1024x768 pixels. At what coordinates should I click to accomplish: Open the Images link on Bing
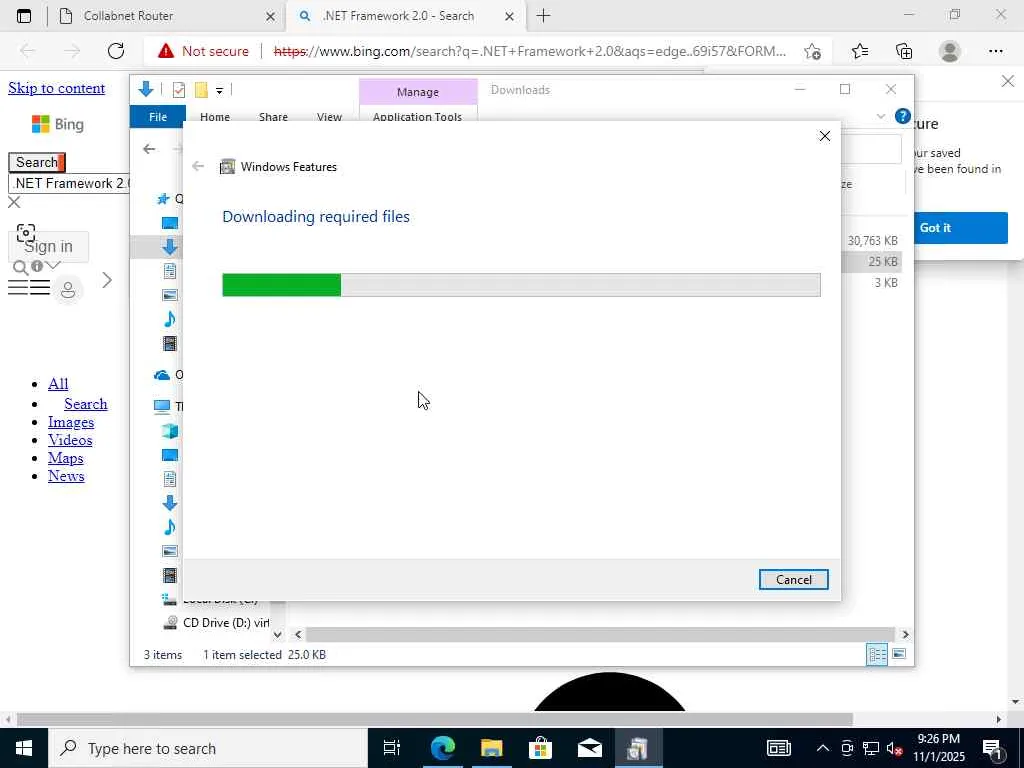(71, 422)
